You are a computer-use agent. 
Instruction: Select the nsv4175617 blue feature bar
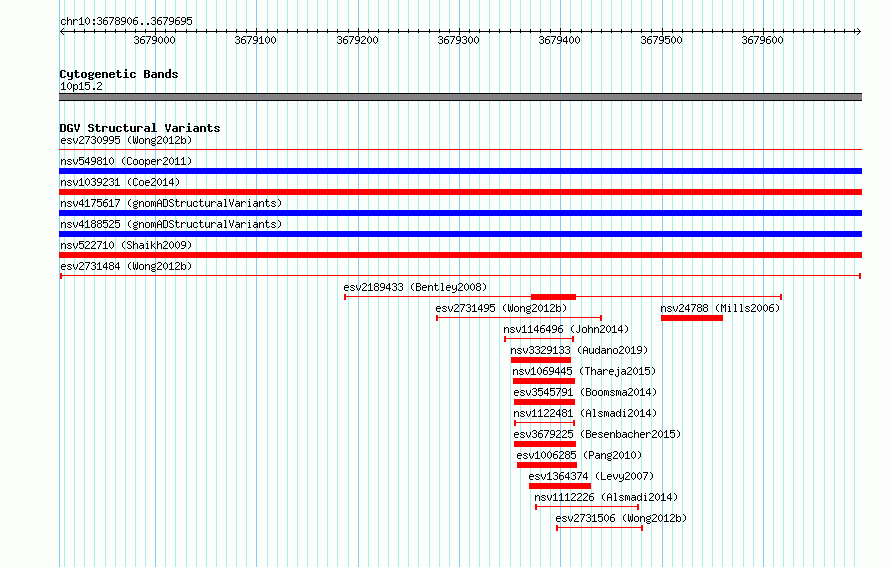(460, 213)
